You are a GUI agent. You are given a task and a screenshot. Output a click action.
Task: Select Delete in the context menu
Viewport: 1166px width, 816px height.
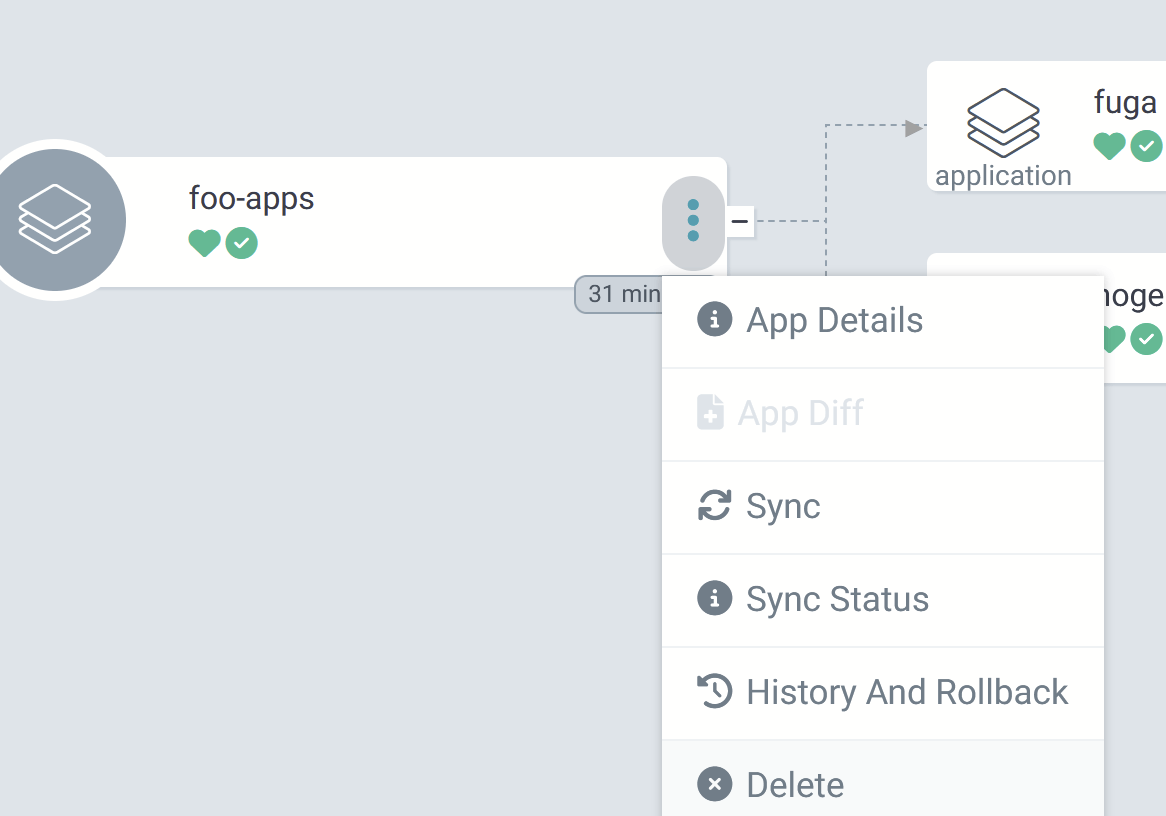[x=794, y=785]
